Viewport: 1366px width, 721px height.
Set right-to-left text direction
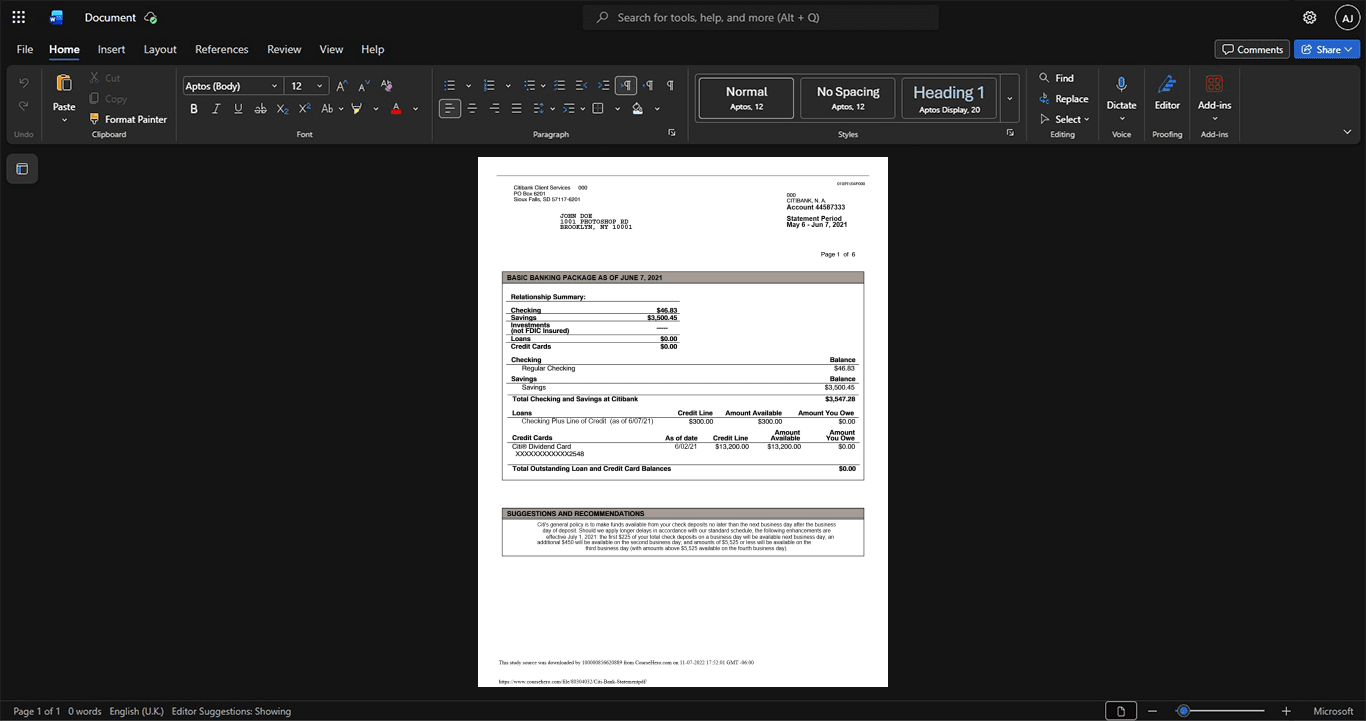648,86
